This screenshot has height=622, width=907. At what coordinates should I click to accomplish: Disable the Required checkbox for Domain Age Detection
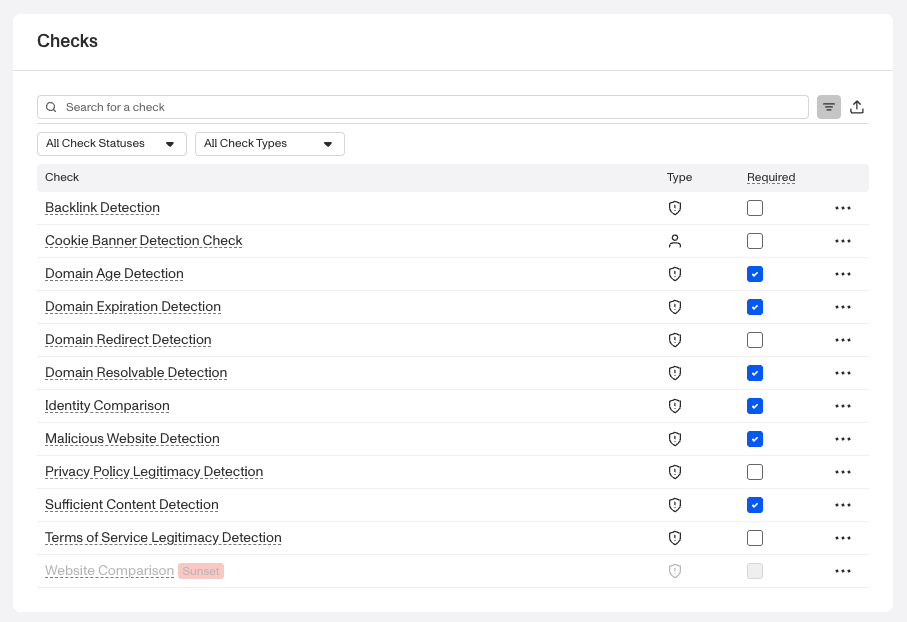(755, 274)
